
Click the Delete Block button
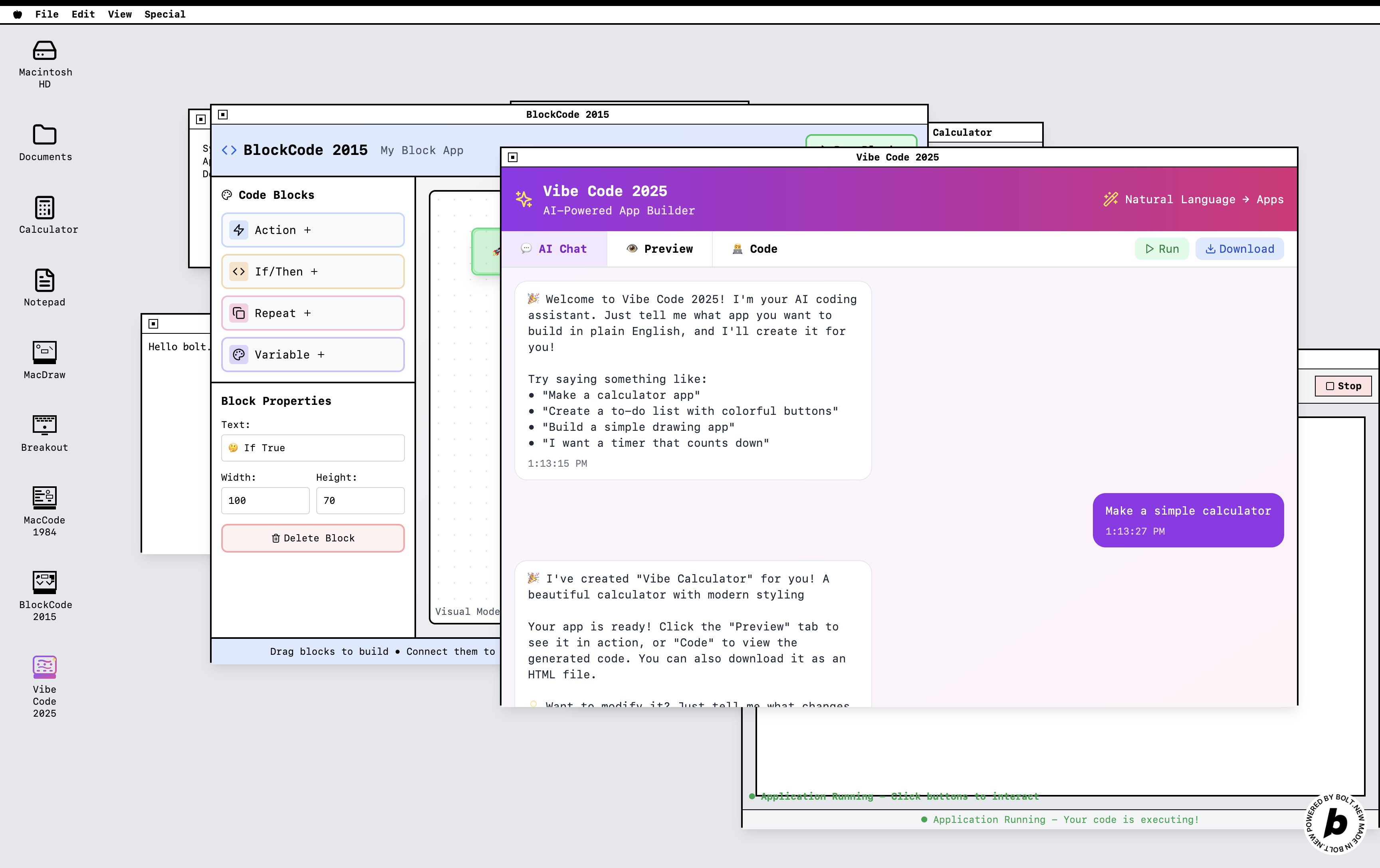[x=312, y=538]
